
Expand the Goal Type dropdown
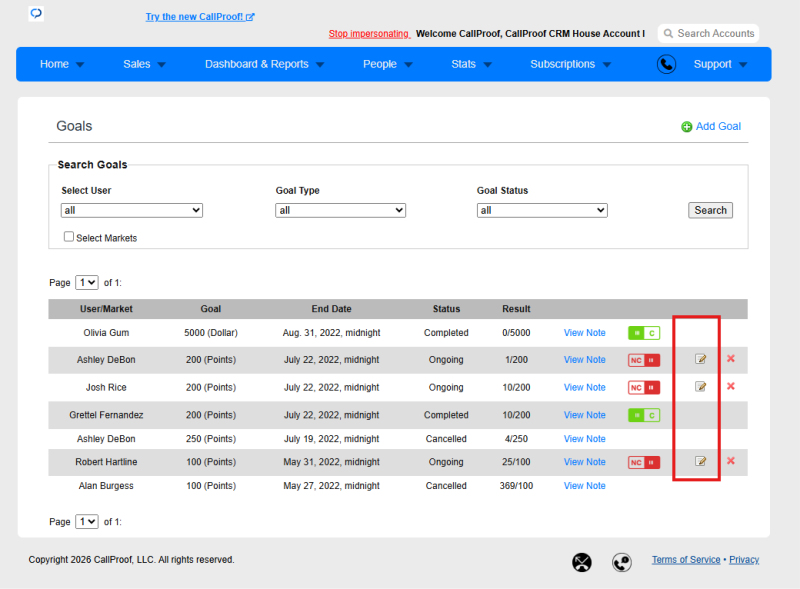coord(340,210)
